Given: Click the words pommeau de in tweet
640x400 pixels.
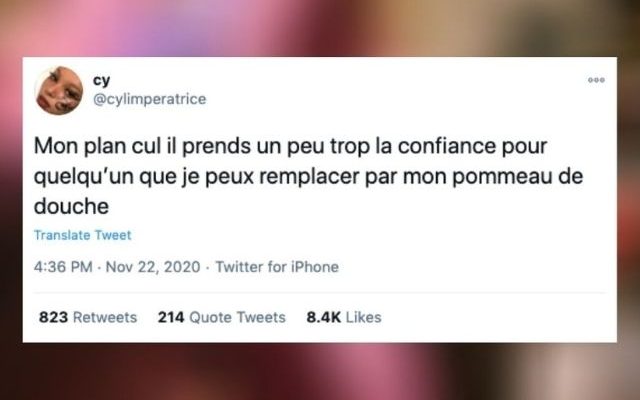Looking at the screenshot, I should tap(518, 177).
